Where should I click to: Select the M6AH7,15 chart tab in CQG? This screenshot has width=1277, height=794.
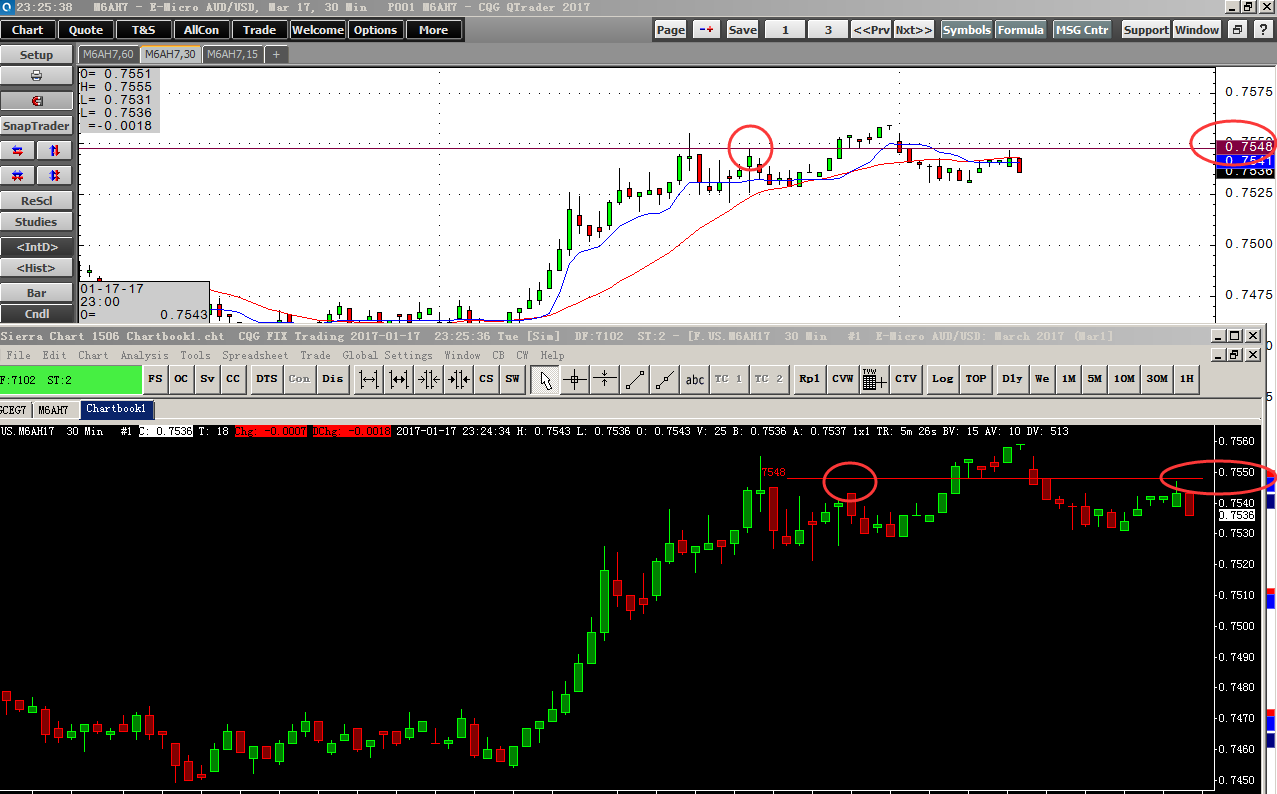[232, 54]
